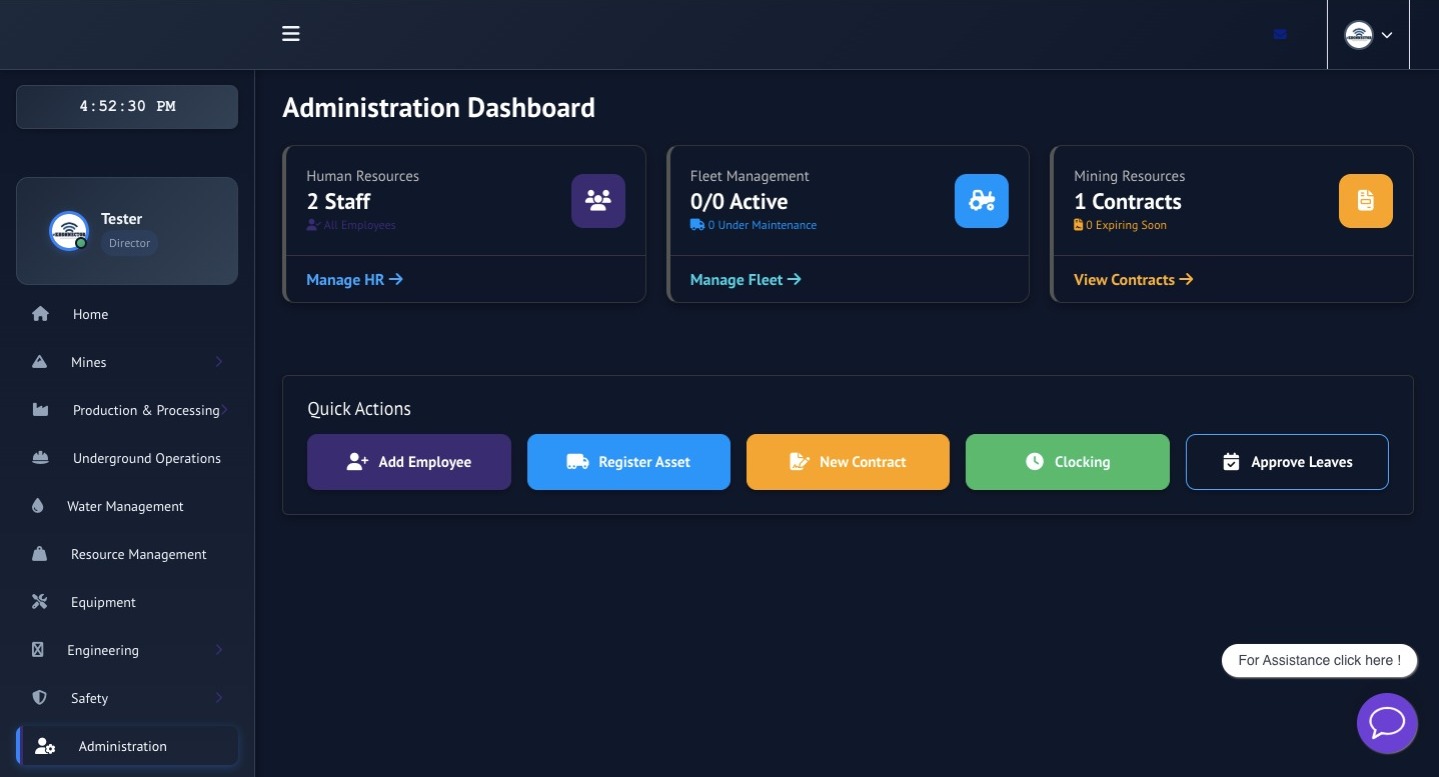Click the blue Fleet Management truck icon
Image resolution: width=1439 pixels, height=777 pixels.
(x=981, y=200)
